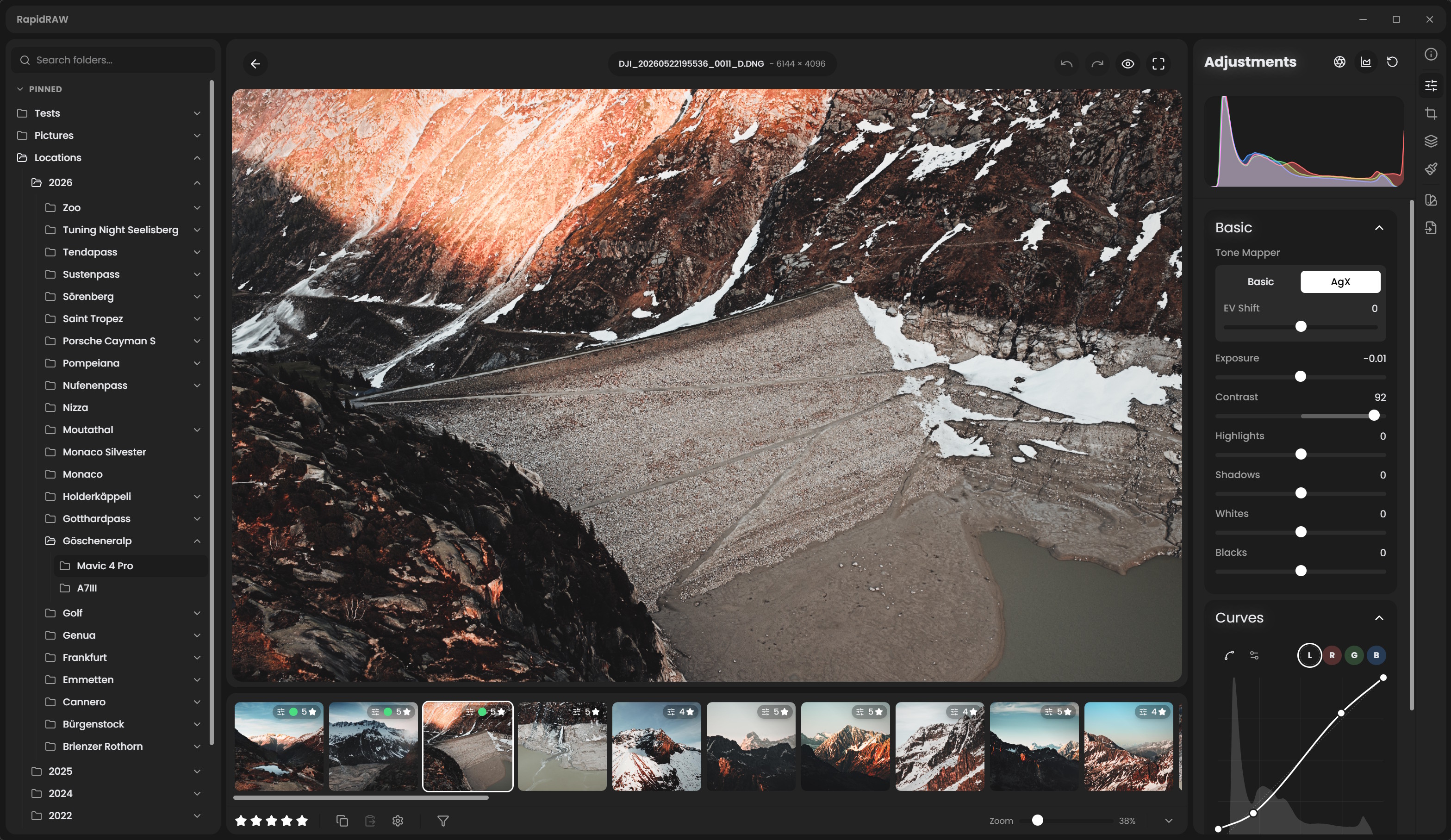This screenshot has height=840, width=1451.
Task: Select the Red curve channel
Action: 1332,655
